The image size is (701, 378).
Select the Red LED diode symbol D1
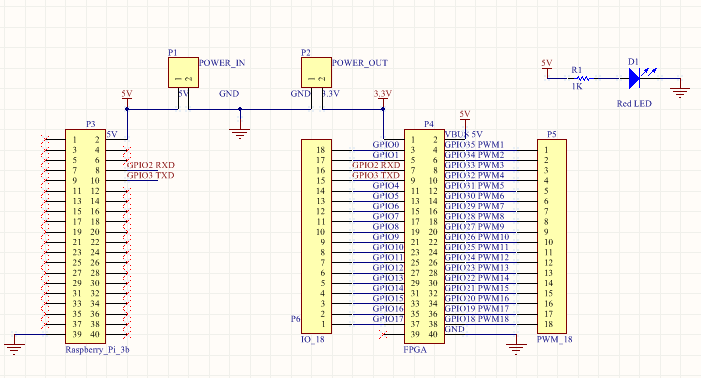coord(634,79)
